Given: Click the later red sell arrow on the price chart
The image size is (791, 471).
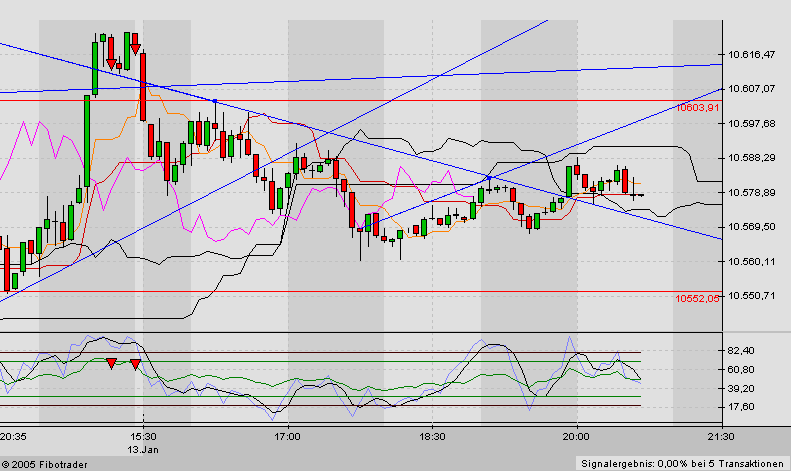Looking at the screenshot, I should click(x=135, y=49).
